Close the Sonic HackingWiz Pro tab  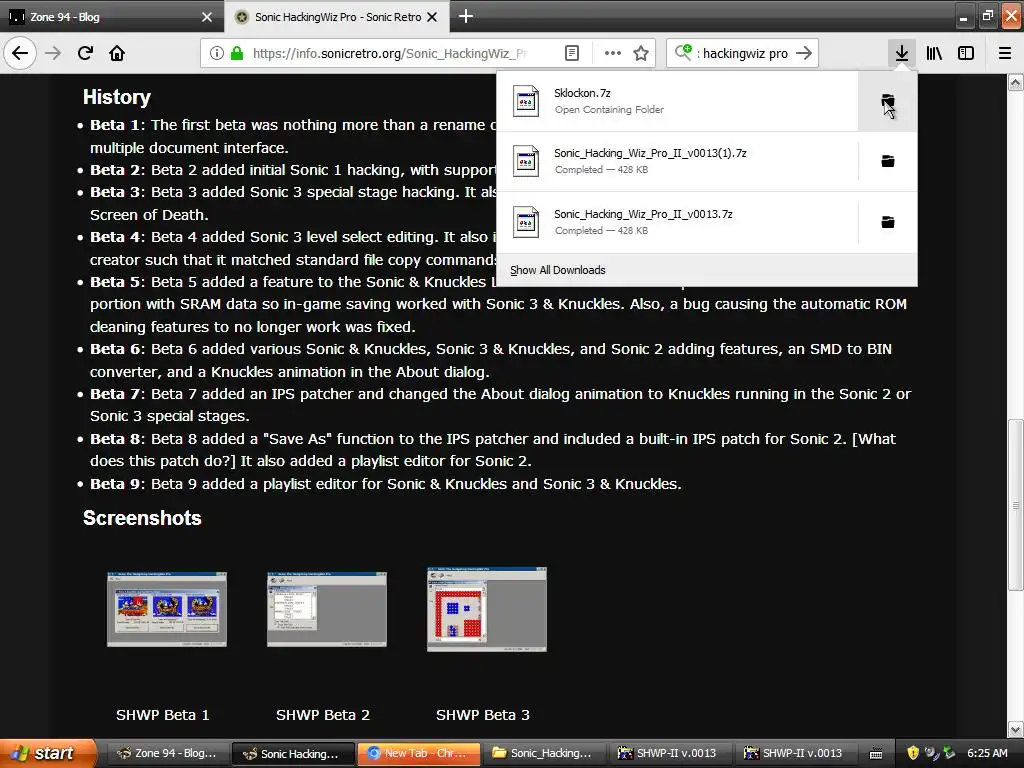click(x=432, y=17)
